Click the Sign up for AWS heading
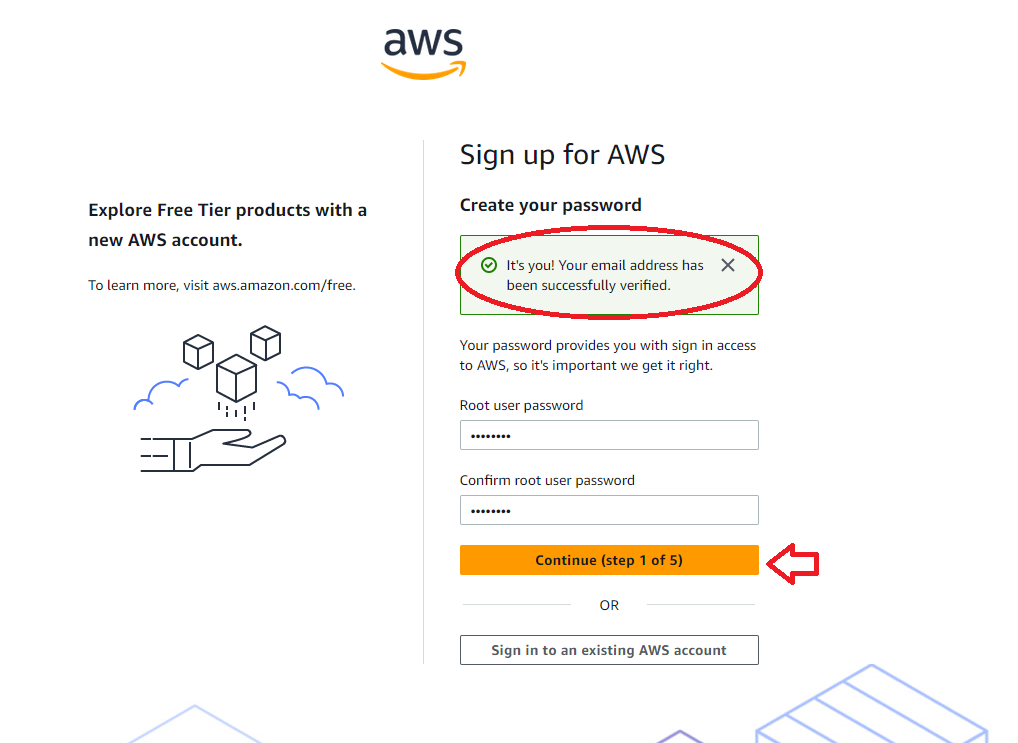Viewport: 1018px width, 743px height. tap(562, 155)
